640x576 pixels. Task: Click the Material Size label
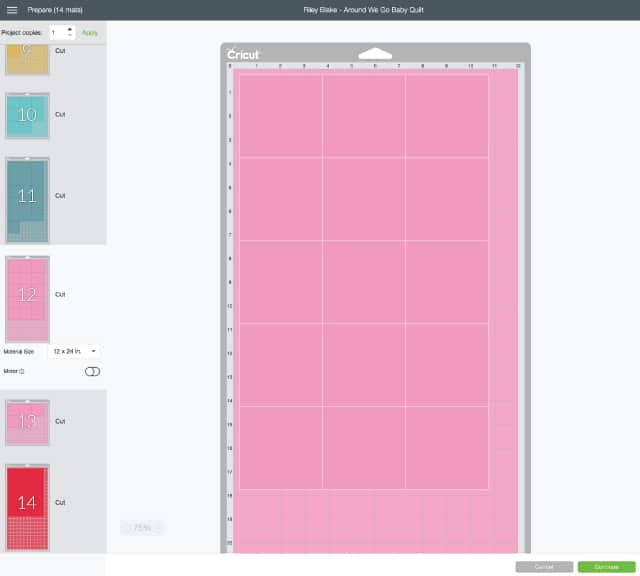(19, 351)
